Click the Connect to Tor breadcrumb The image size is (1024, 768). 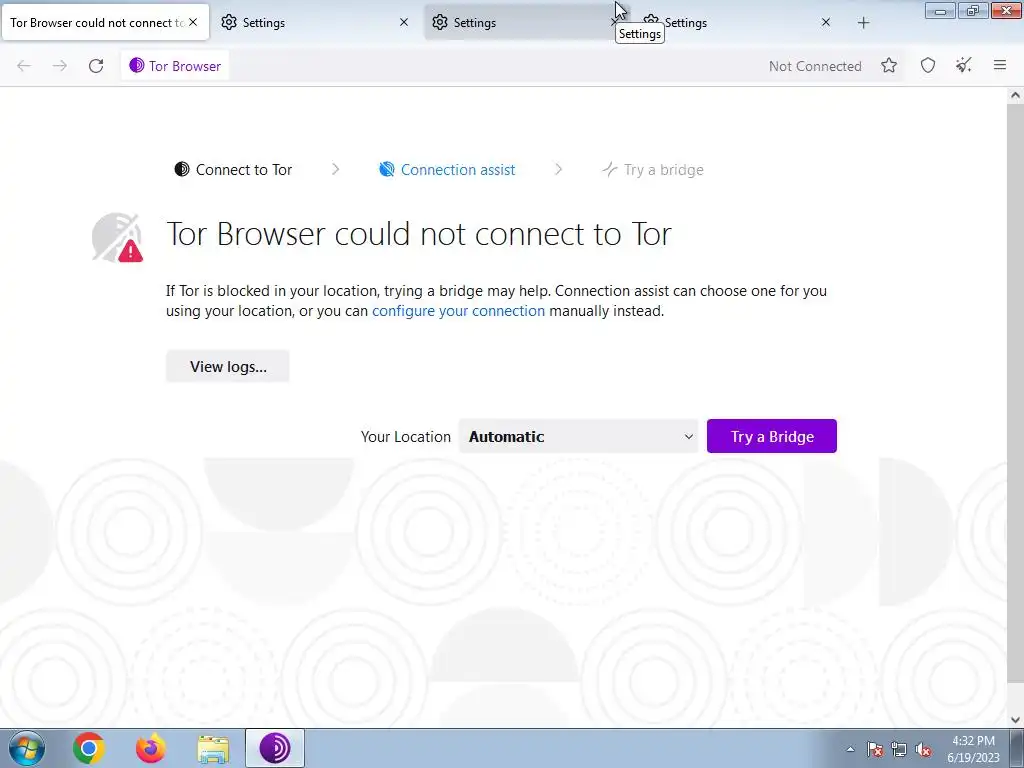click(x=233, y=170)
